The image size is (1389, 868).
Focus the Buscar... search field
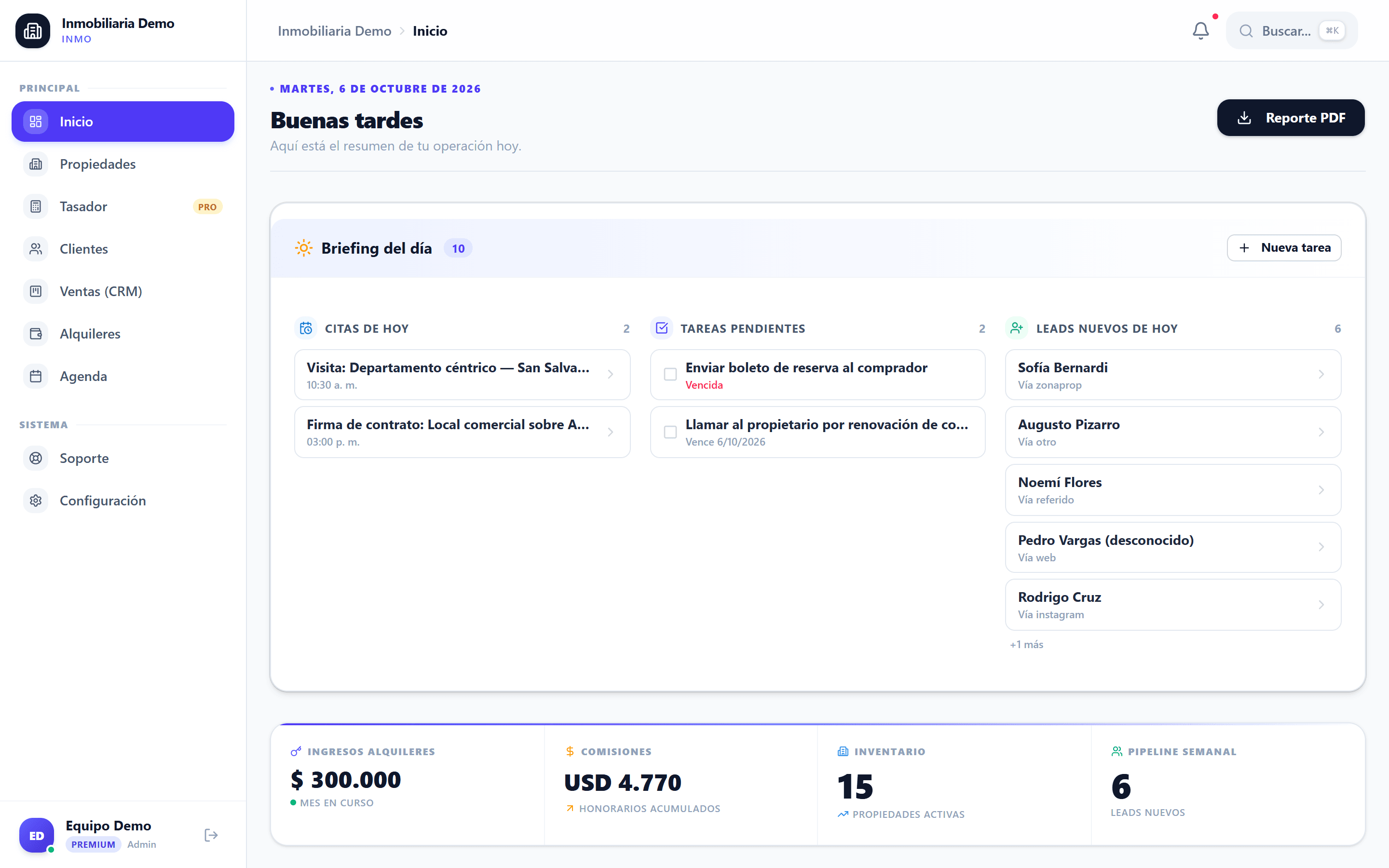click(x=1292, y=31)
